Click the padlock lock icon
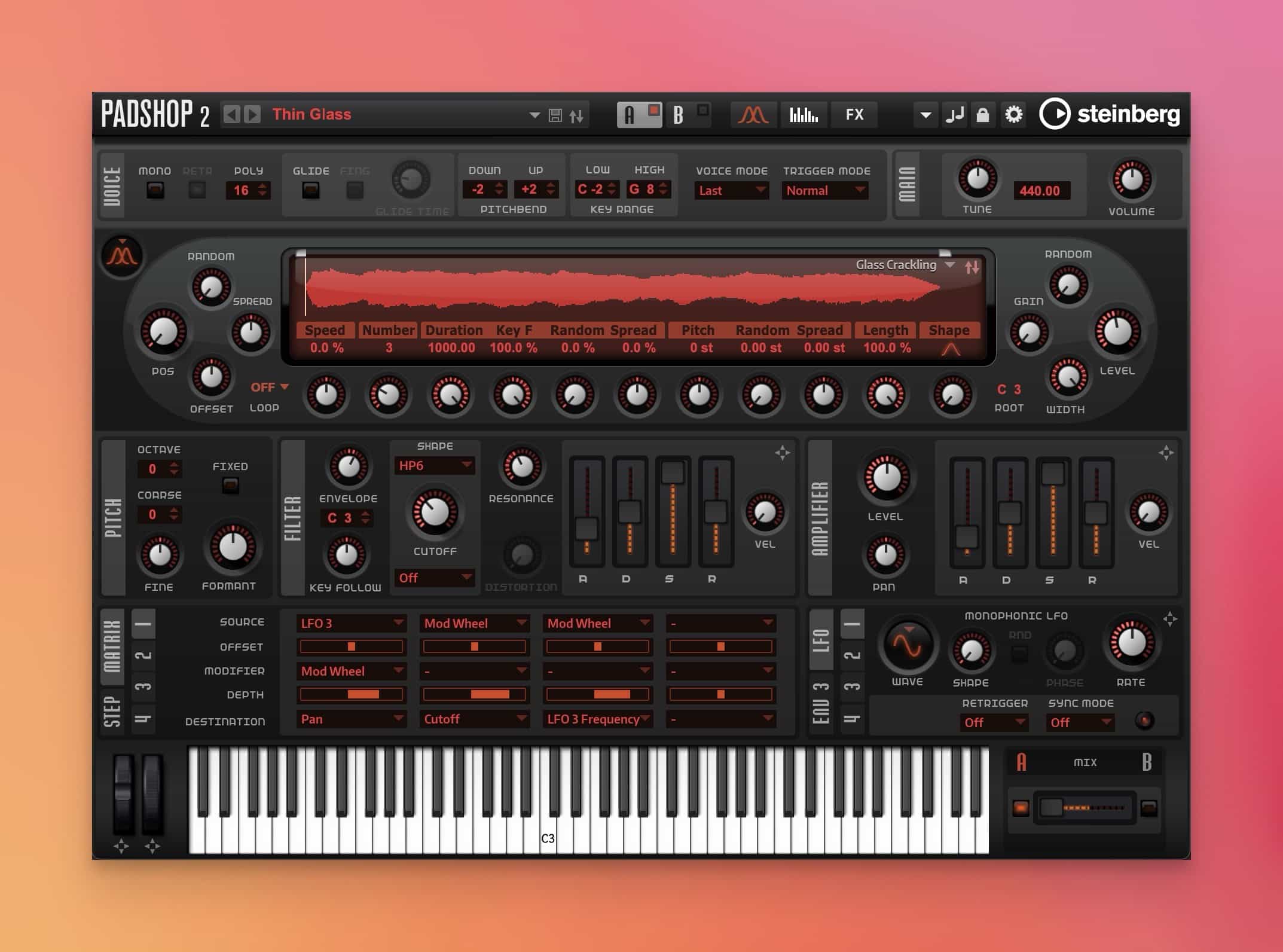This screenshot has height=952, width=1283. click(982, 115)
